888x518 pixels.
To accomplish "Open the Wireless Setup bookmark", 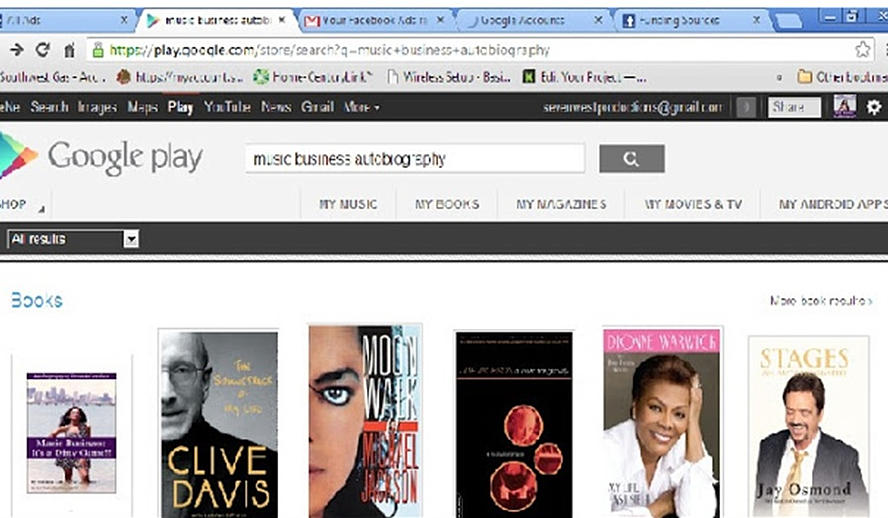I will (x=449, y=76).
